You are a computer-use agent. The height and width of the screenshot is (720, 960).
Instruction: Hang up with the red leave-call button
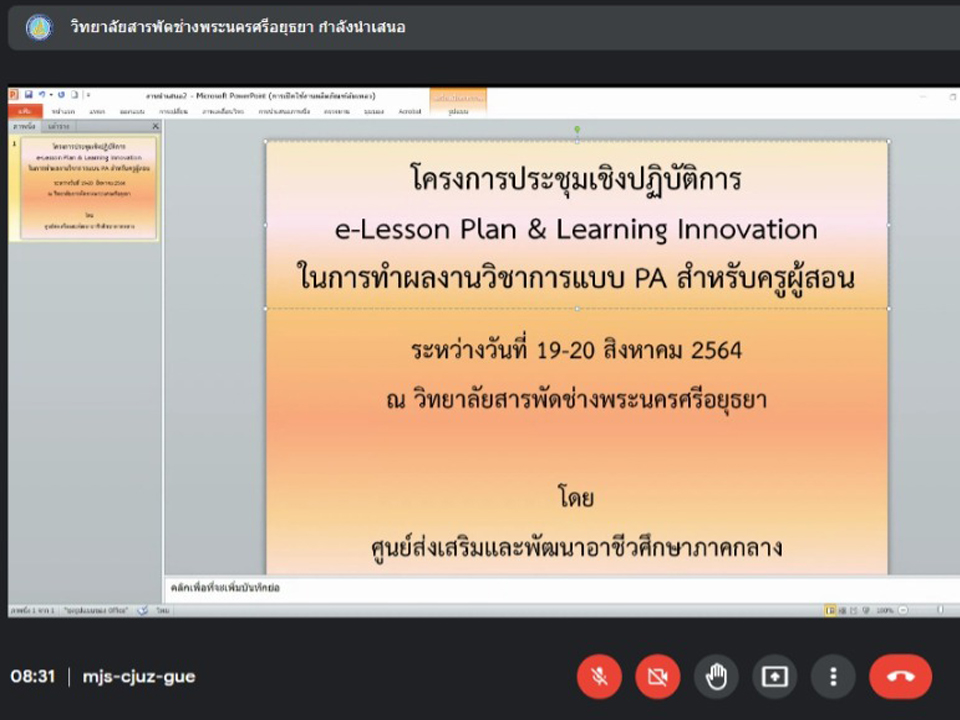click(x=900, y=677)
